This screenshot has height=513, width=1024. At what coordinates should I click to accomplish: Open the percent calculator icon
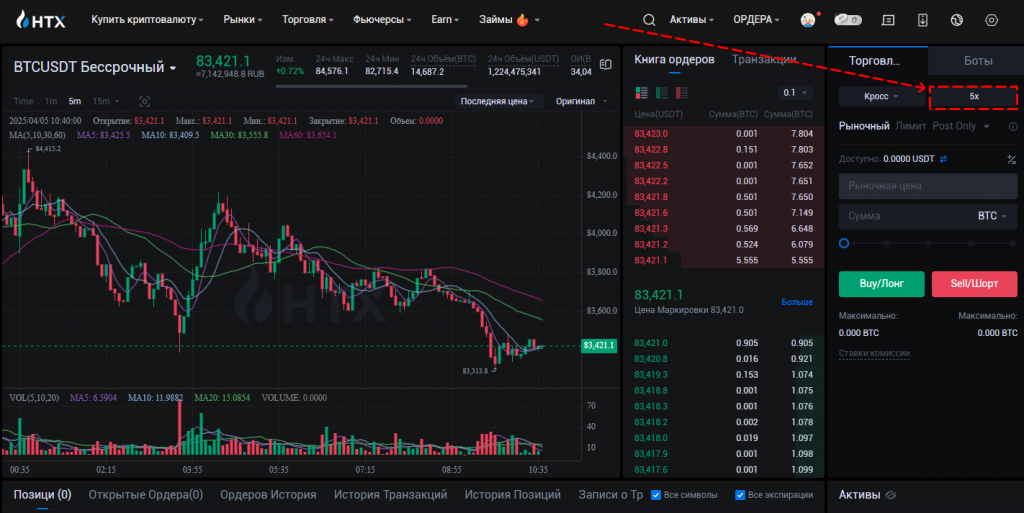tap(1012, 159)
